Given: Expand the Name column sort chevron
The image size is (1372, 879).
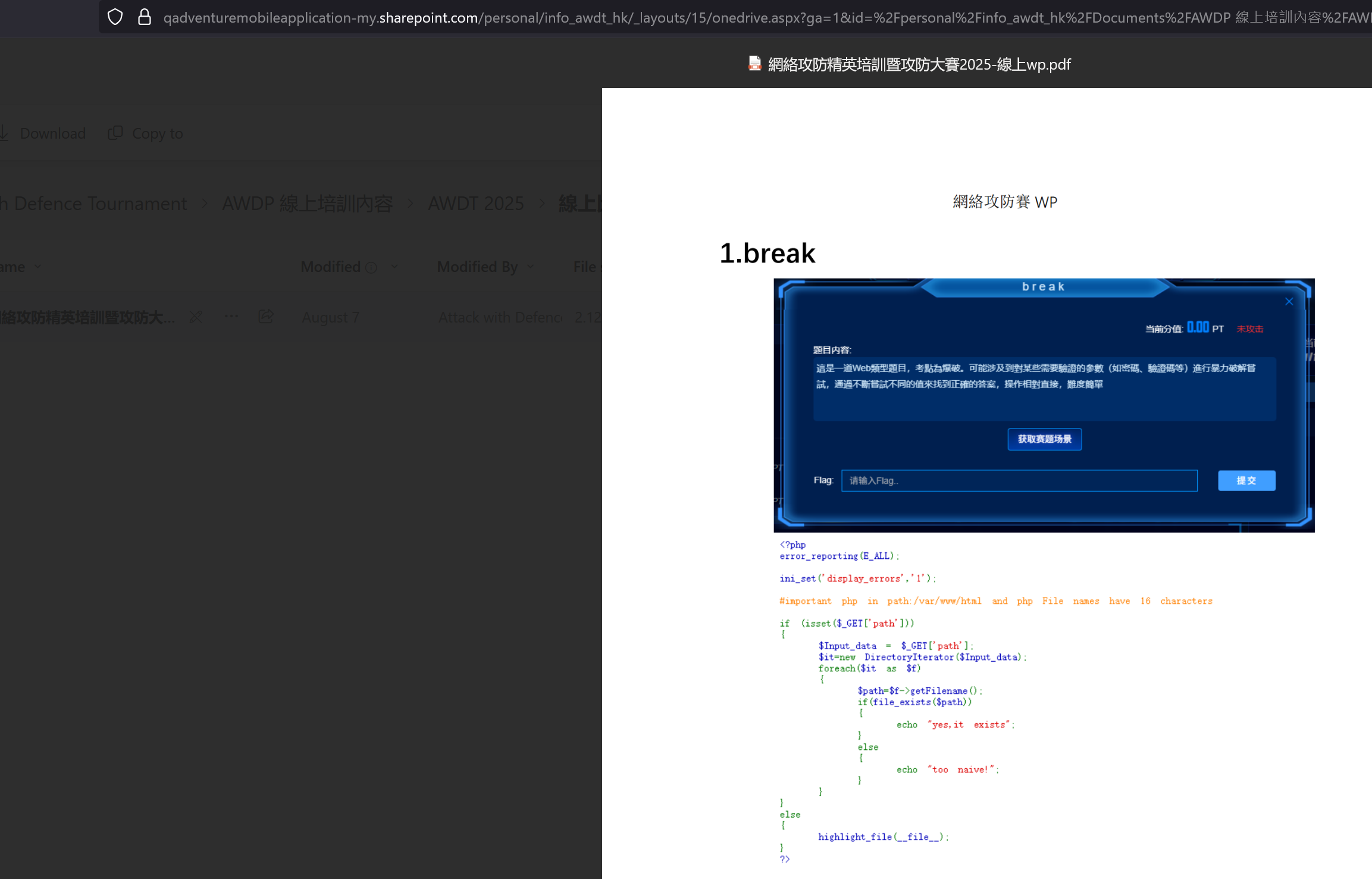Looking at the screenshot, I should (38, 267).
